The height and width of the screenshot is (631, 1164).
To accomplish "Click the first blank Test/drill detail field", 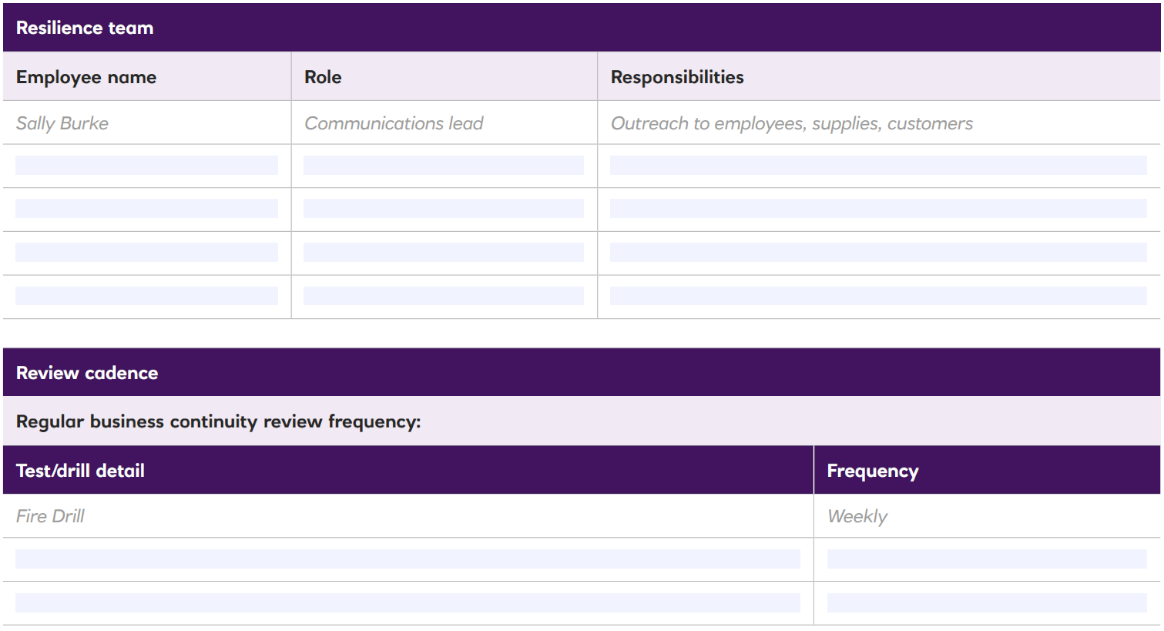I will click(407, 559).
